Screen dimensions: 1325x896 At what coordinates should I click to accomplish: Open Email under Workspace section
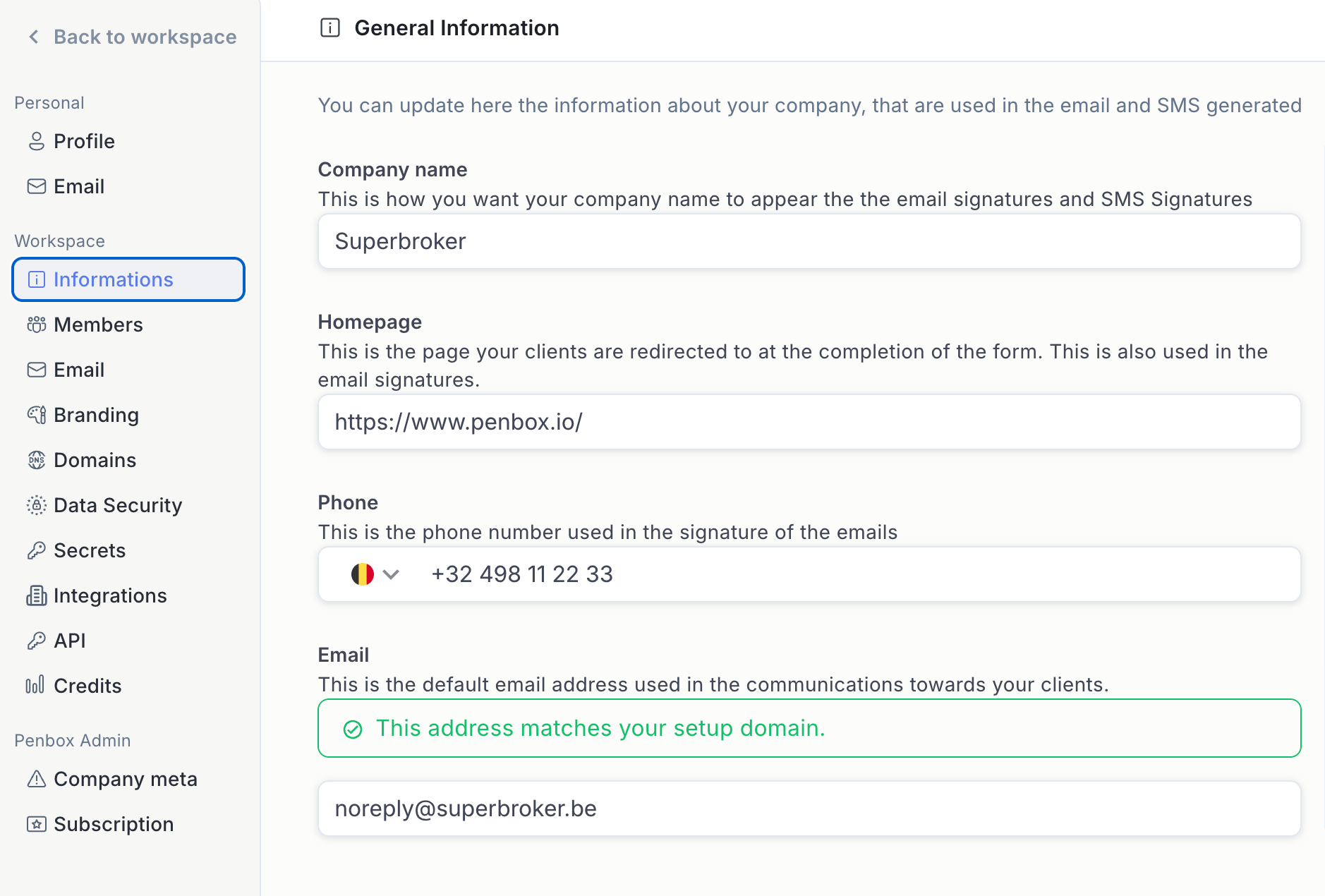click(x=79, y=370)
